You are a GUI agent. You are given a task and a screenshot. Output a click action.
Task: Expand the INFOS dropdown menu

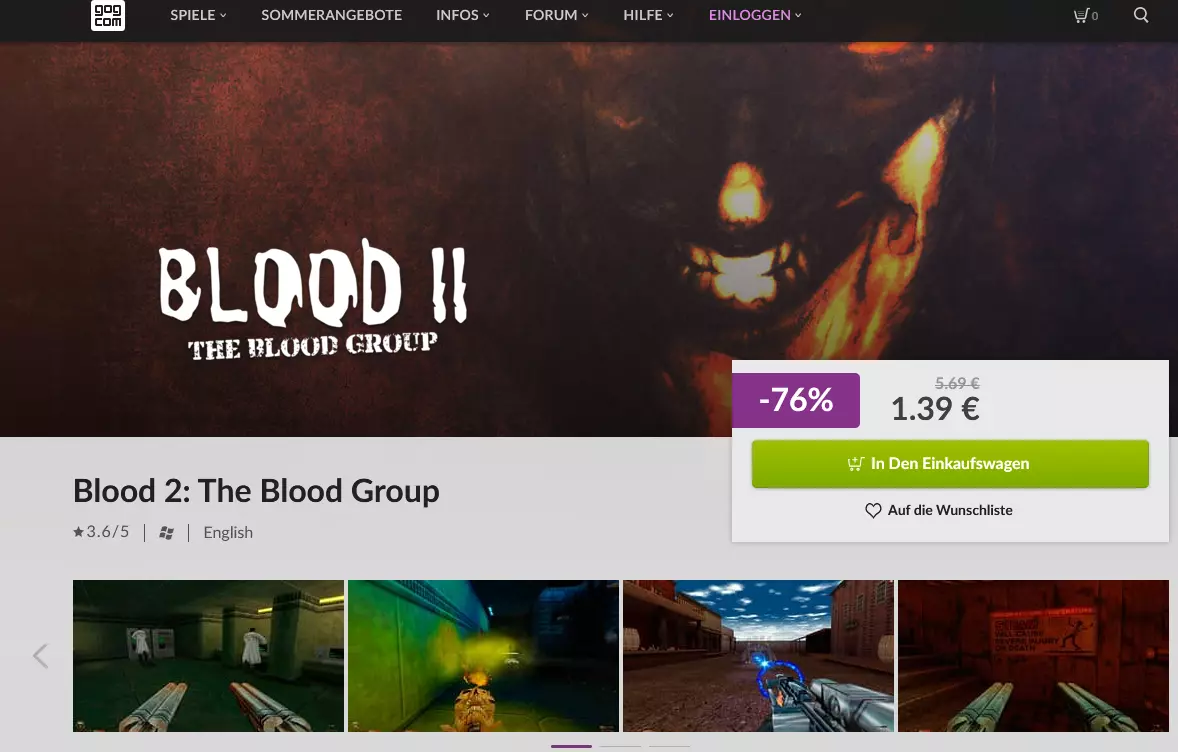(463, 15)
